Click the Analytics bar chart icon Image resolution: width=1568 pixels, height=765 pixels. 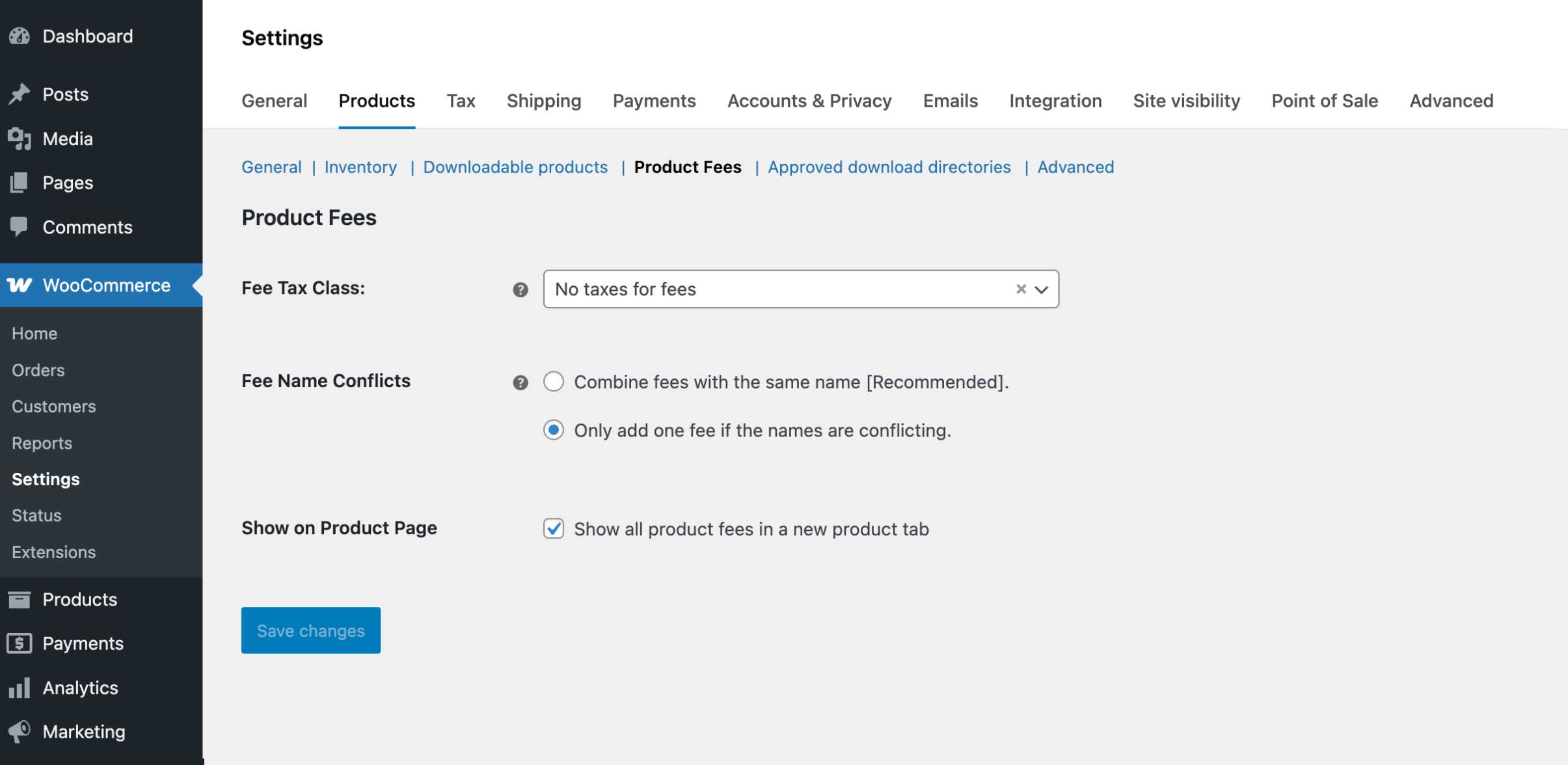click(20, 688)
